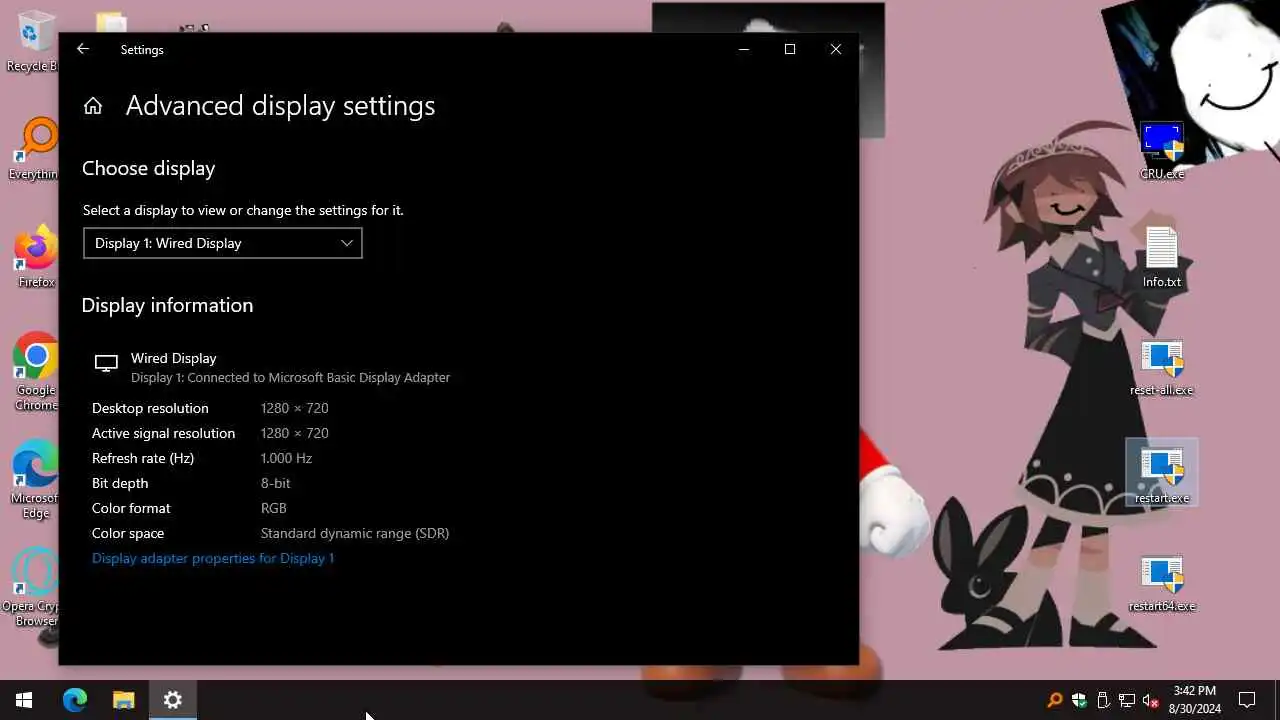Open the Display 1 selection dropdown
The width and height of the screenshot is (1280, 720).
pos(223,243)
